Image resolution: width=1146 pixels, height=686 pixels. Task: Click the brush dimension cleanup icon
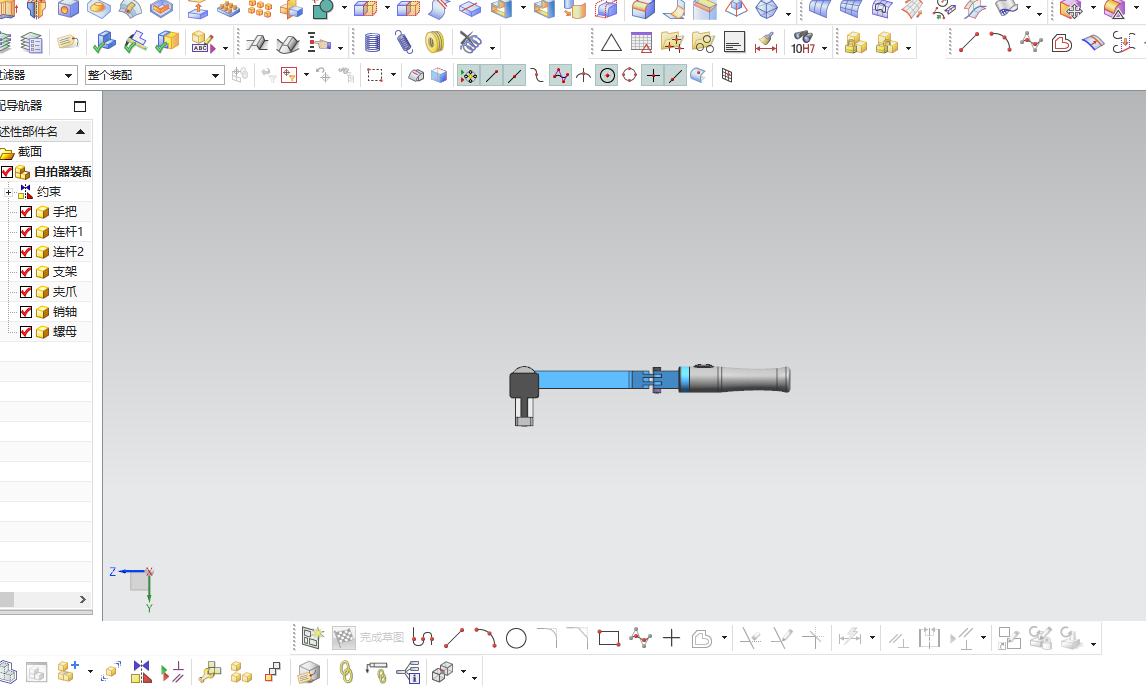765,43
